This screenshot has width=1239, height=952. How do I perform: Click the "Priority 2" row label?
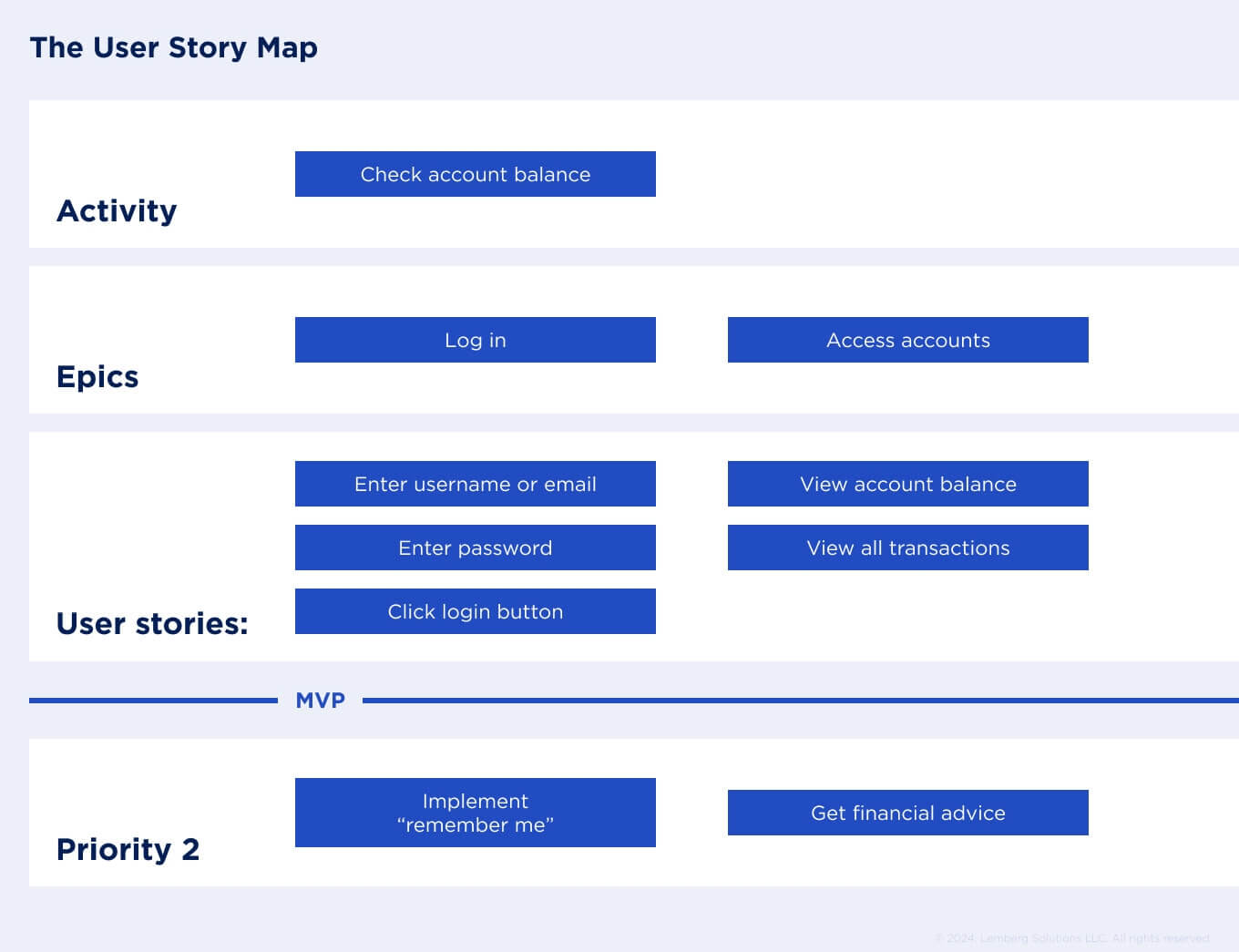(x=128, y=849)
